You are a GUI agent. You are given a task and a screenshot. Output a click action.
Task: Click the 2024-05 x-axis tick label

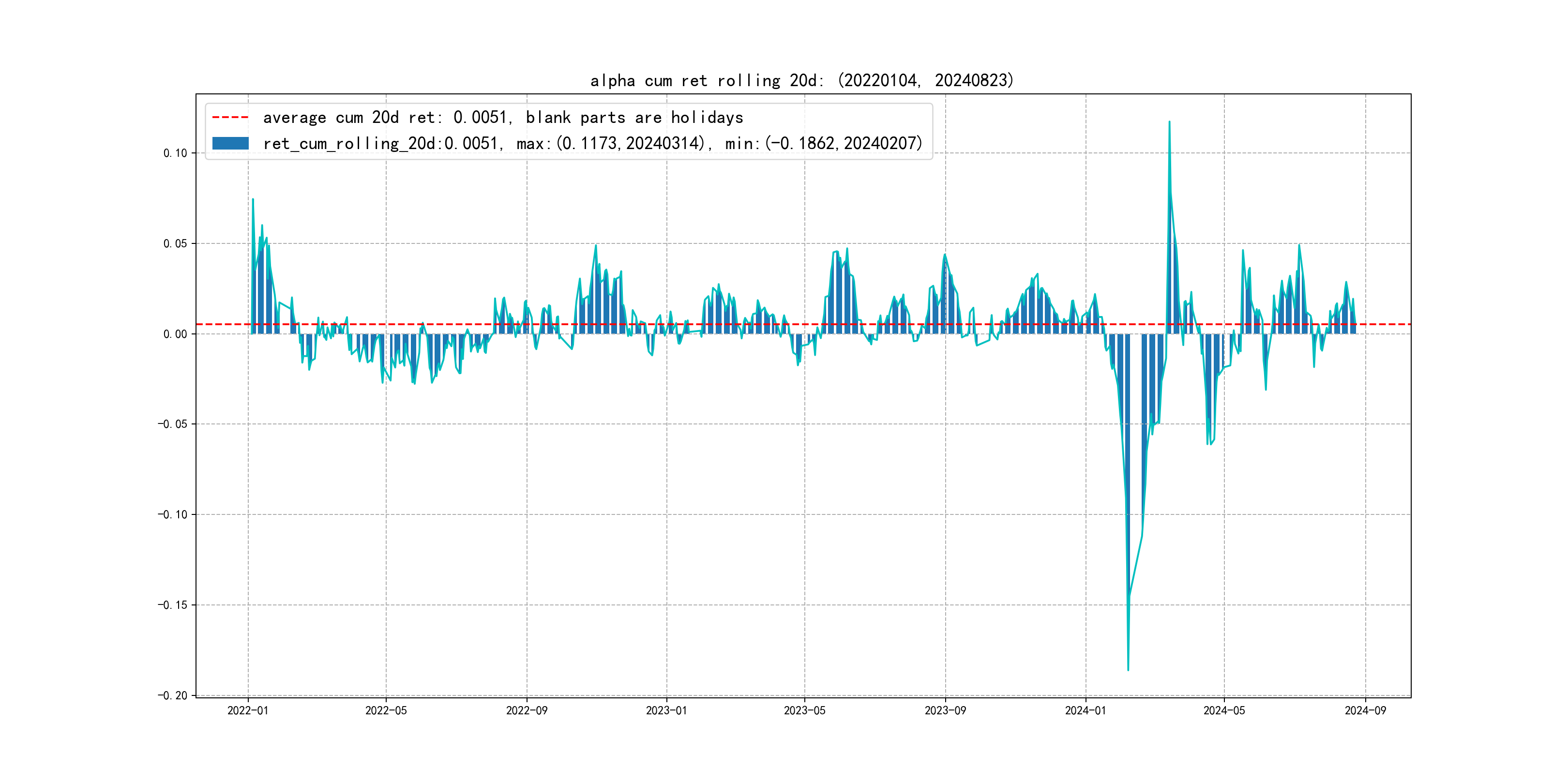[1224, 710]
